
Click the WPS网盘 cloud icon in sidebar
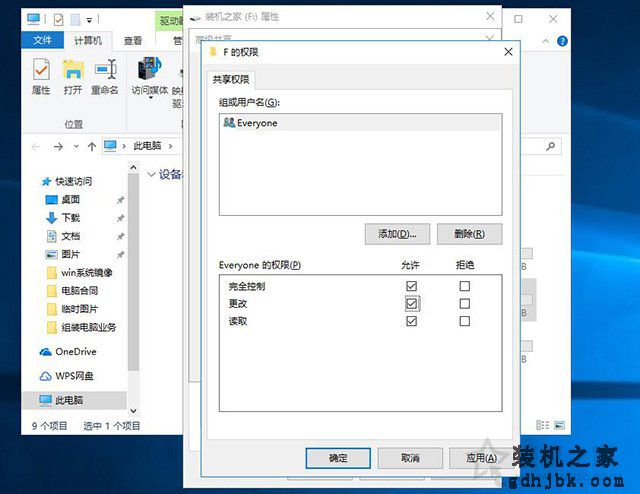pyautogui.click(x=45, y=376)
